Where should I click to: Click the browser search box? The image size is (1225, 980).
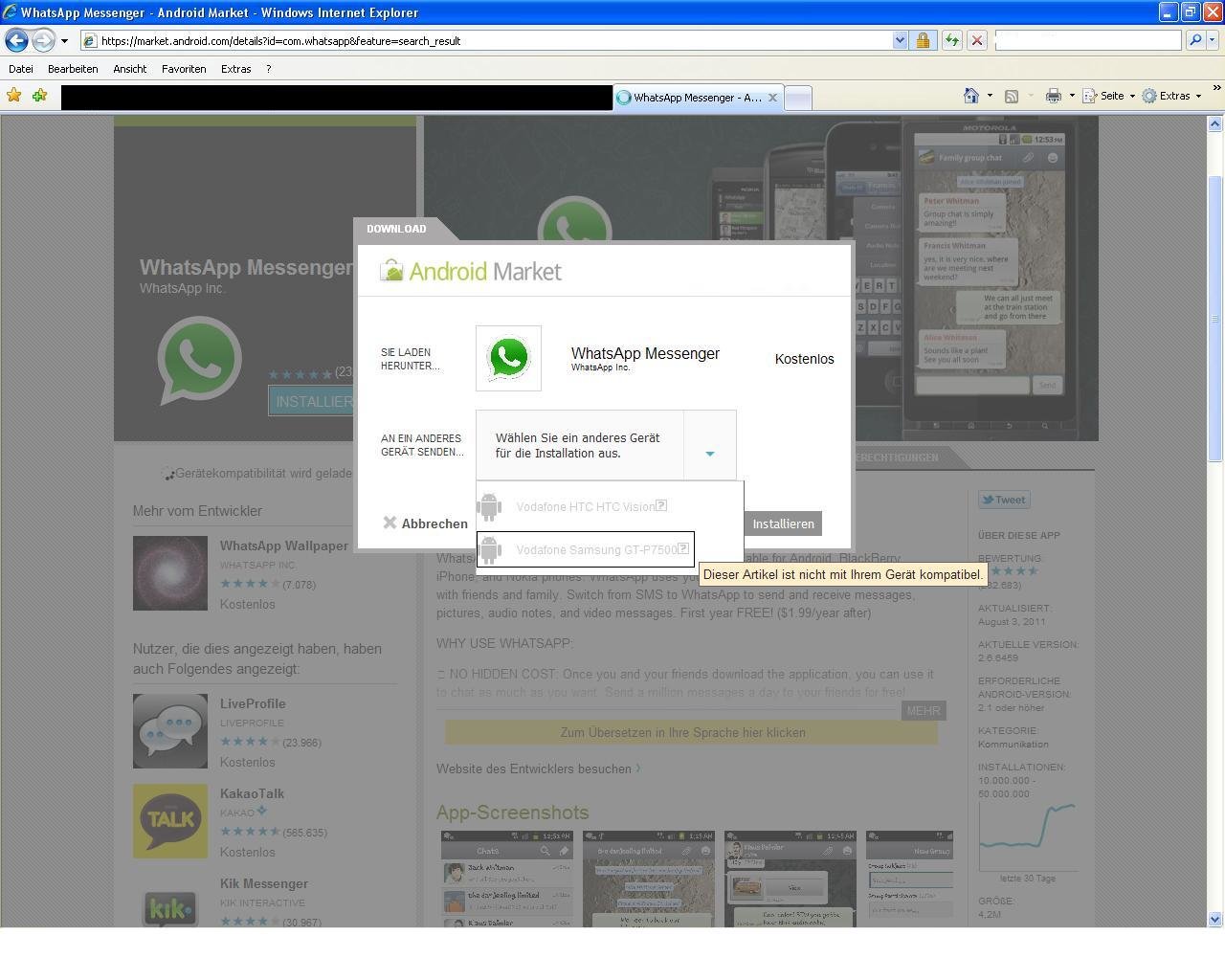point(1088,40)
